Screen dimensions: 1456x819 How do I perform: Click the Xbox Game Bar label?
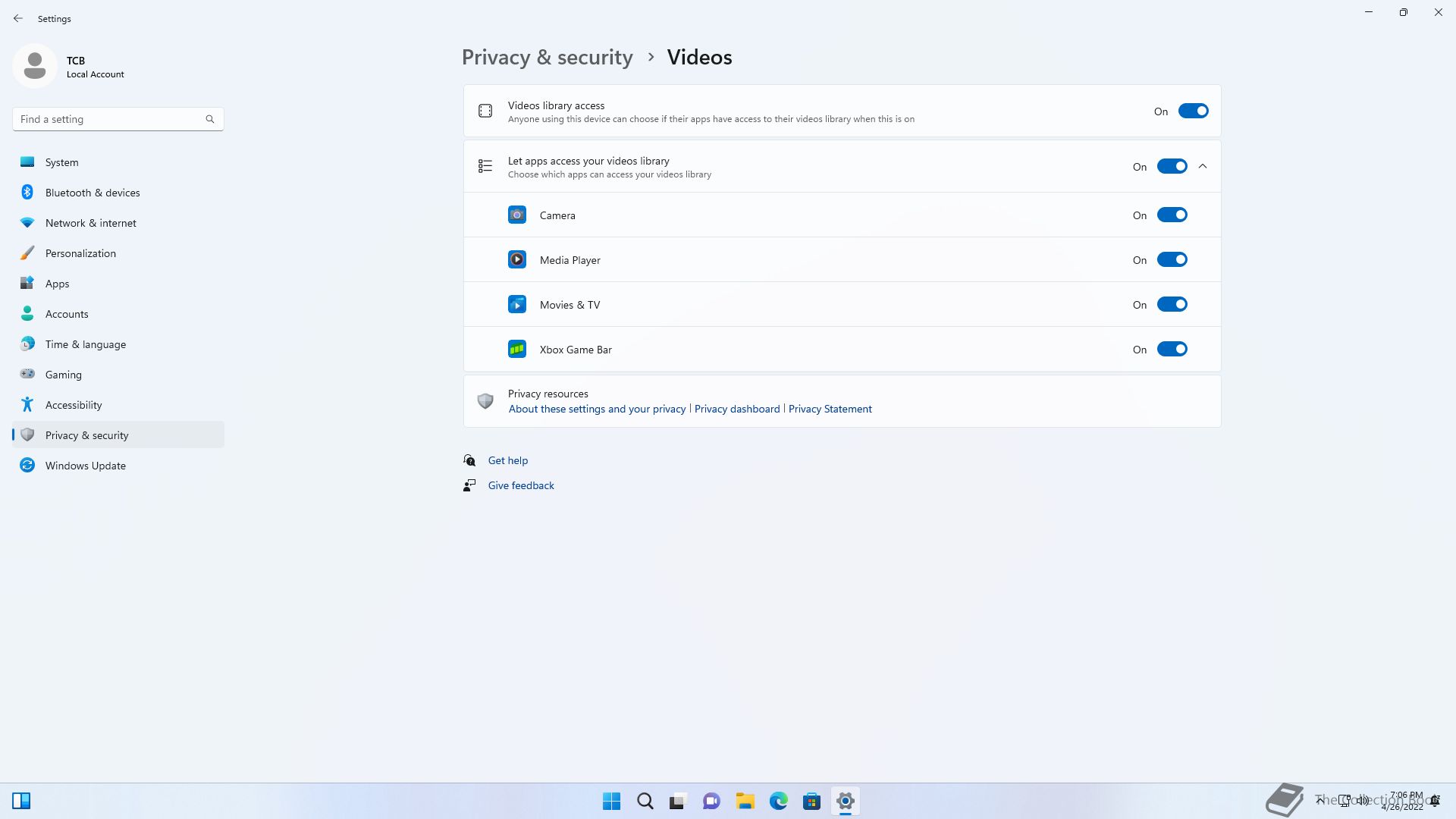pos(576,350)
